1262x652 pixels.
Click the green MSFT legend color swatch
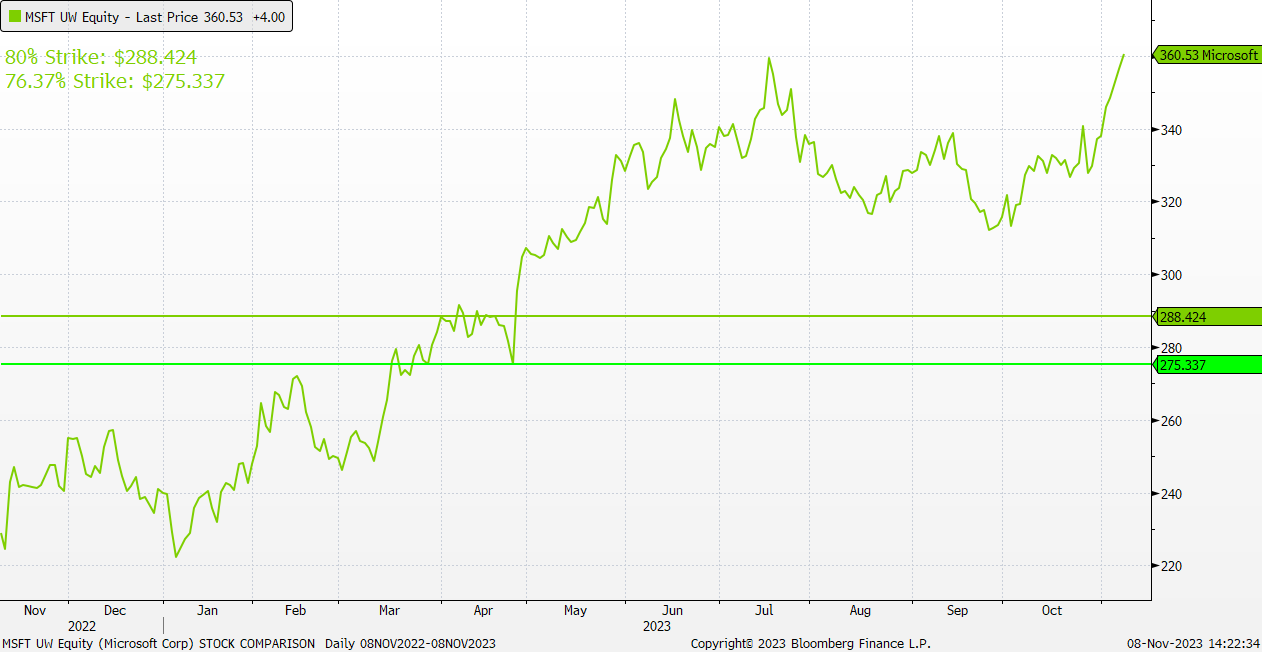15,16
